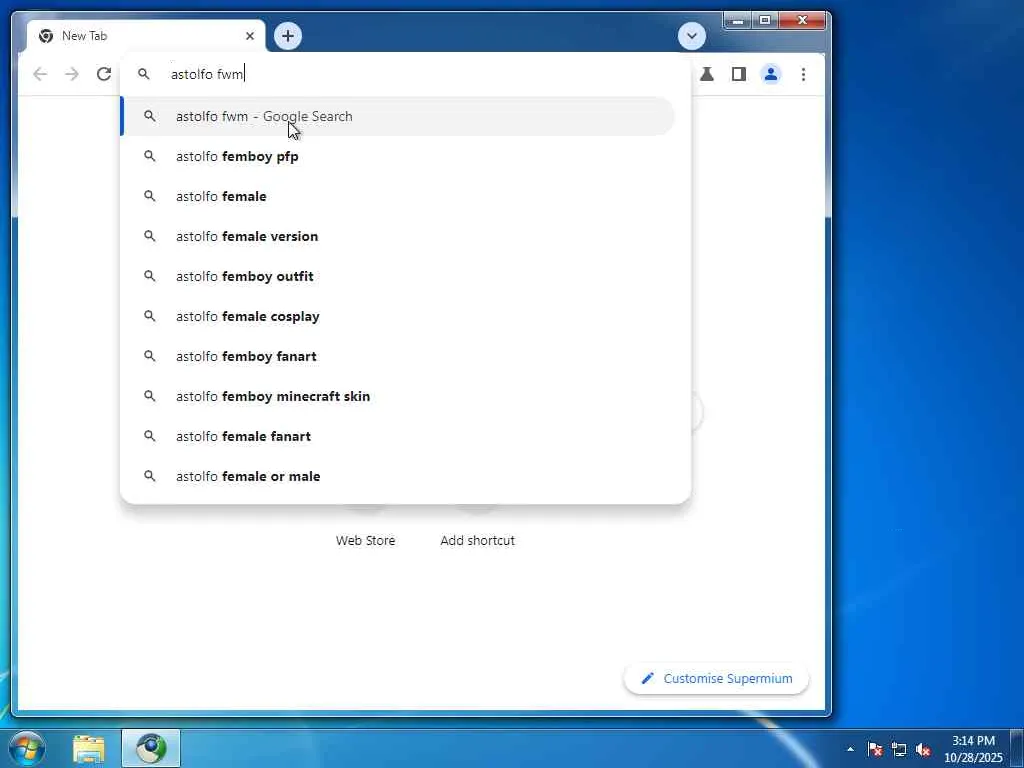Open a new tab with plus button
This screenshot has height=768, width=1024.
288,36
